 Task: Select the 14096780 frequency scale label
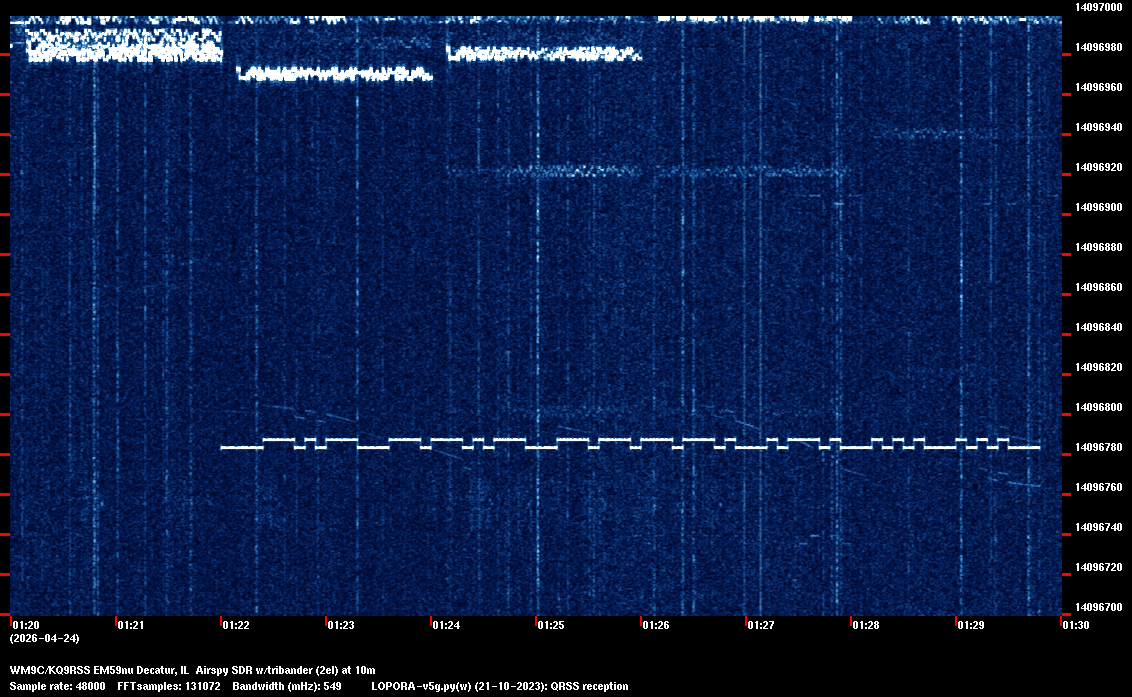[1098, 447]
